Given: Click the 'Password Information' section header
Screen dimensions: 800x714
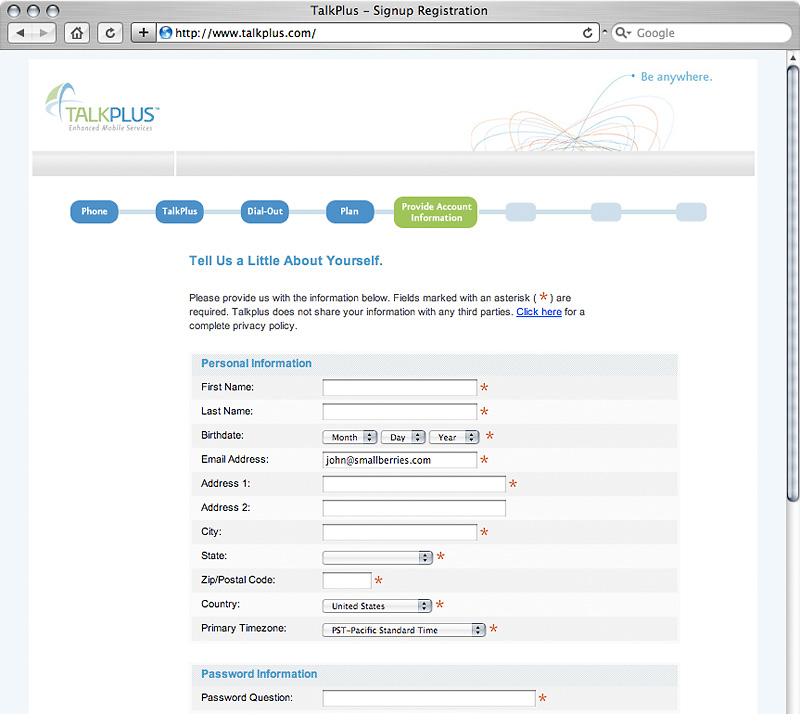Looking at the screenshot, I should (259, 674).
